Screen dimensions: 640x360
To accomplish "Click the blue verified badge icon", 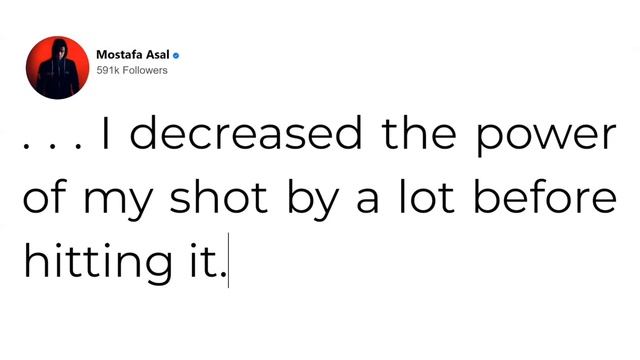I will [x=176, y=56].
